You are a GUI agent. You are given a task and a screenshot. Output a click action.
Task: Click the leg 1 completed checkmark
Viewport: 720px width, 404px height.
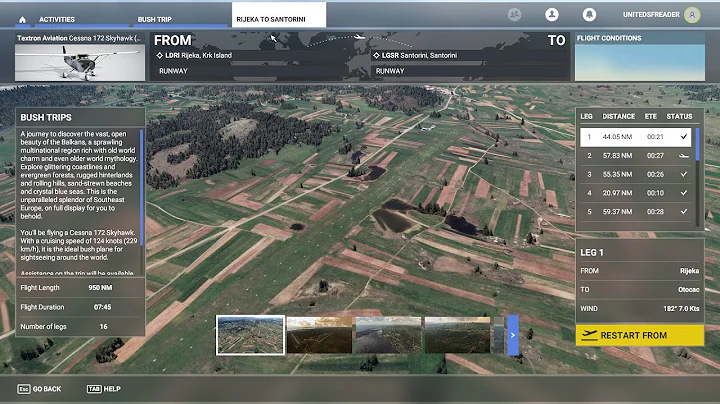click(684, 136)
